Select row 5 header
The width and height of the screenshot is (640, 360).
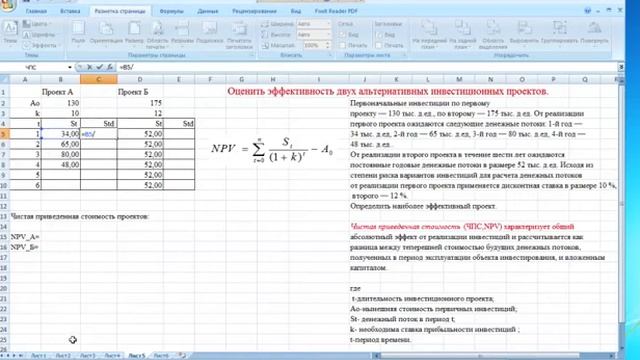pyautogui.click(x=4, y=134)
